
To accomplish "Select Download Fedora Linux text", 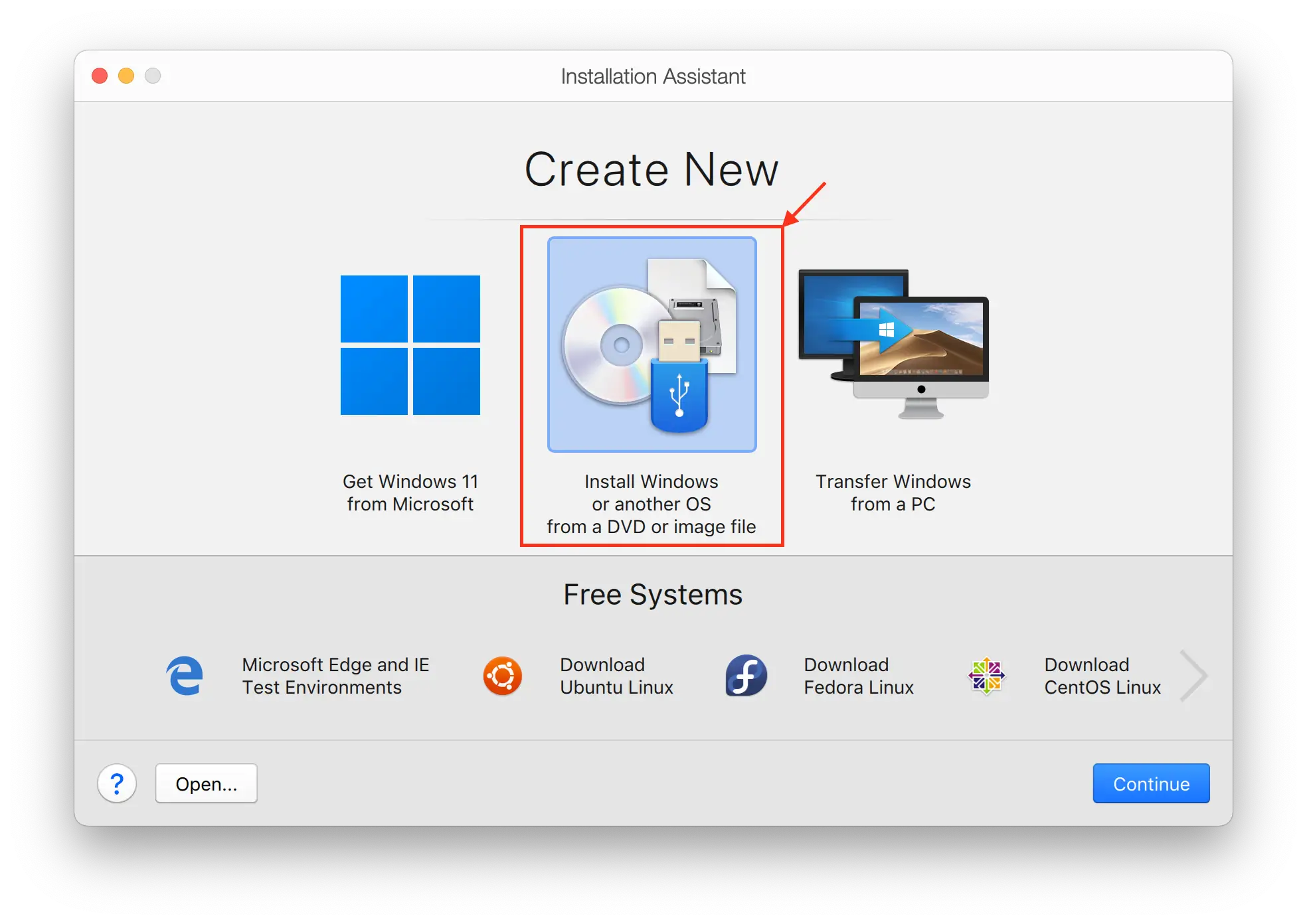I will 859,676.
